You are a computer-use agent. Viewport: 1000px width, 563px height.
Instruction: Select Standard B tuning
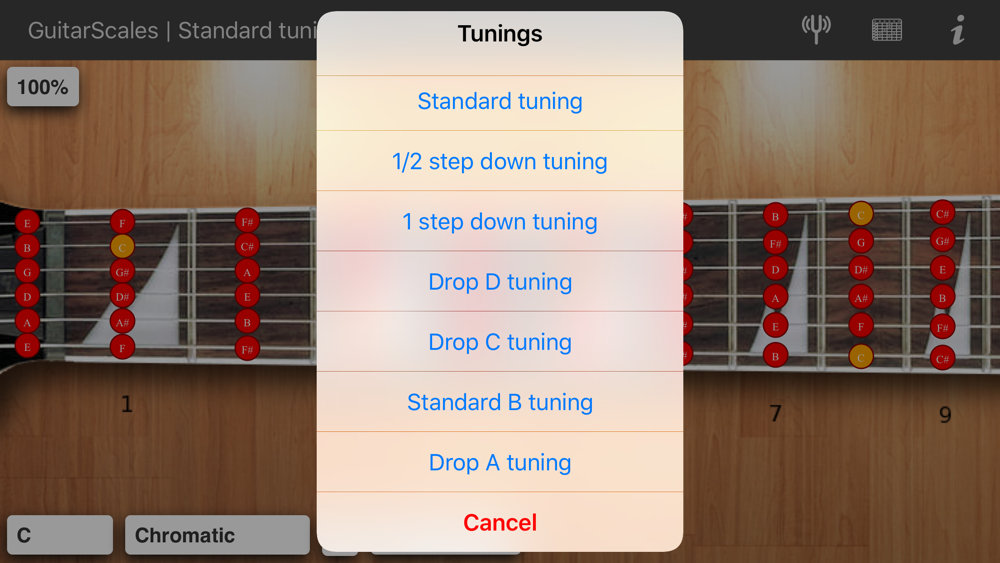(500, 402)
